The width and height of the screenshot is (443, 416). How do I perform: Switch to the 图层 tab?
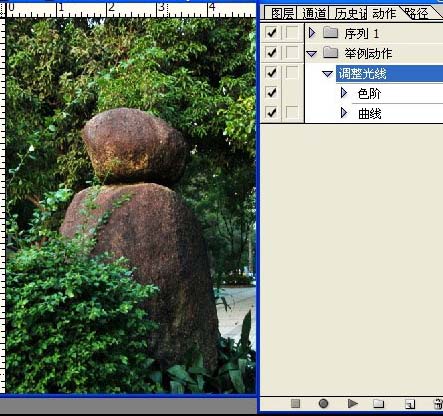pos(282,14)
